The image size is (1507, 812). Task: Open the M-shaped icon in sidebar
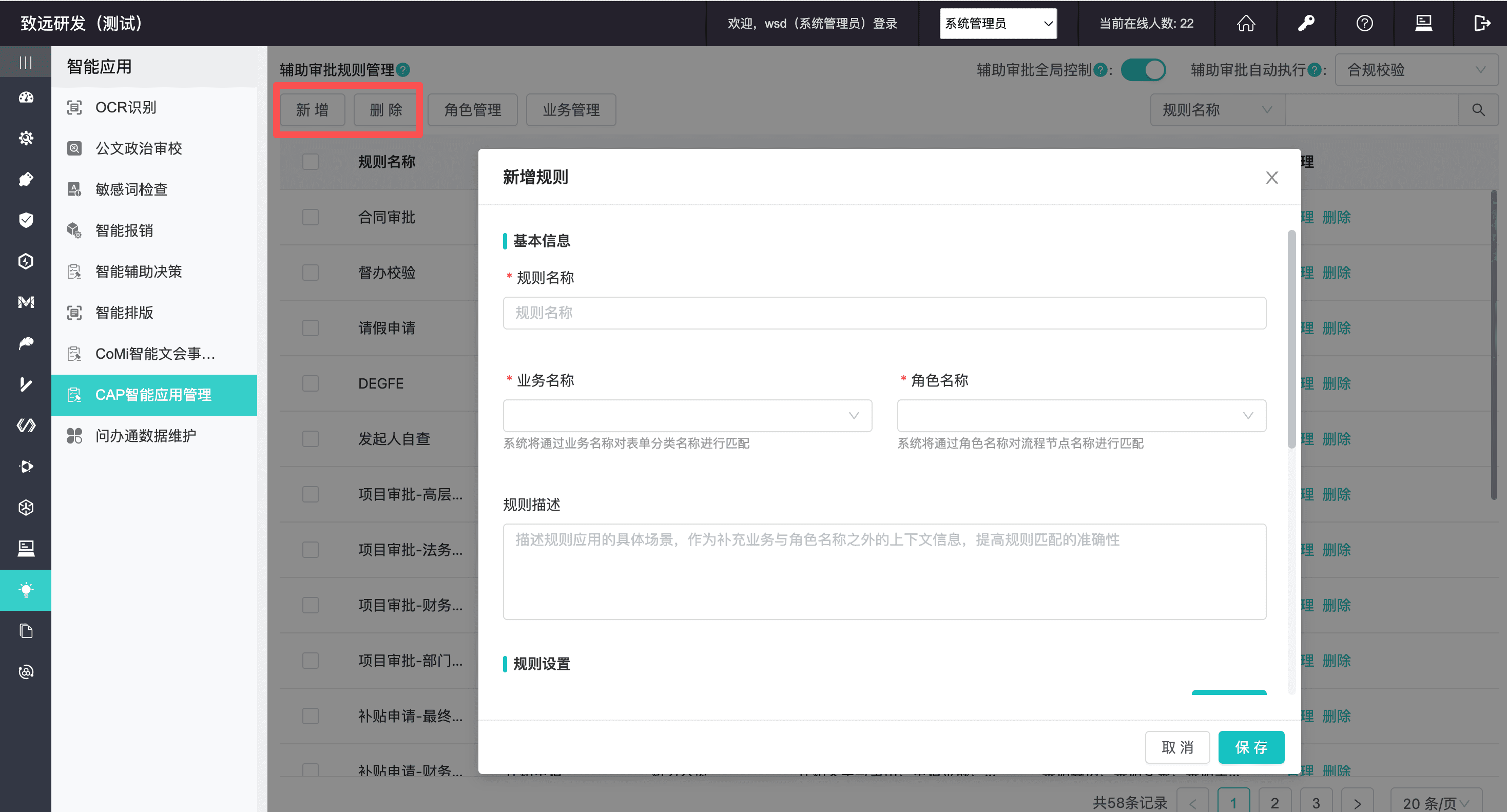pos(26,302)
